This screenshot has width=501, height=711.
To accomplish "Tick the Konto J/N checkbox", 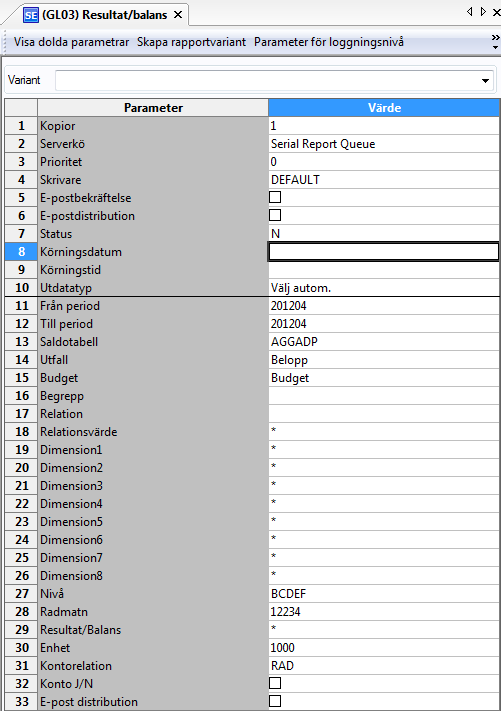I will pos(275,683).
